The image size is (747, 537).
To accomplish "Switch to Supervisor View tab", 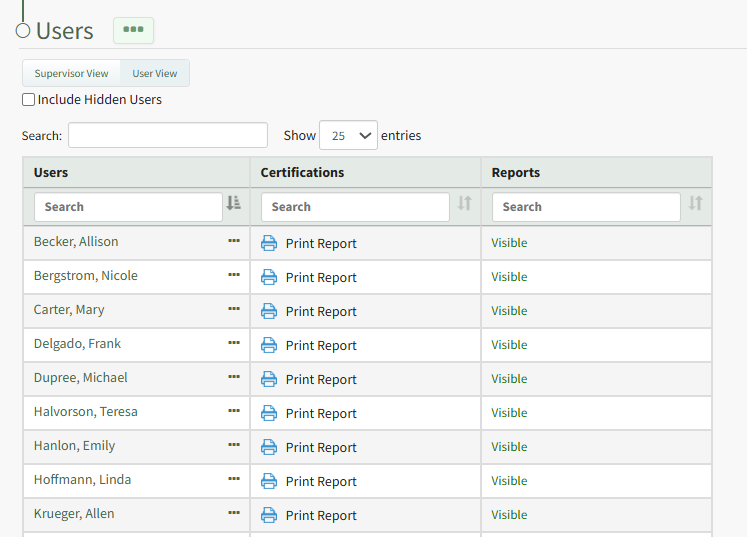I will click(71, 73).
